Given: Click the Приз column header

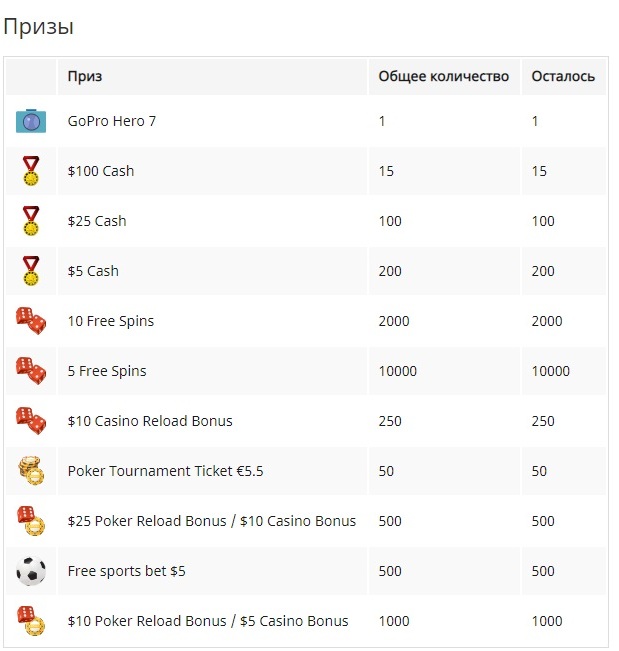Looking at the screenshot, I should point(85,76).
